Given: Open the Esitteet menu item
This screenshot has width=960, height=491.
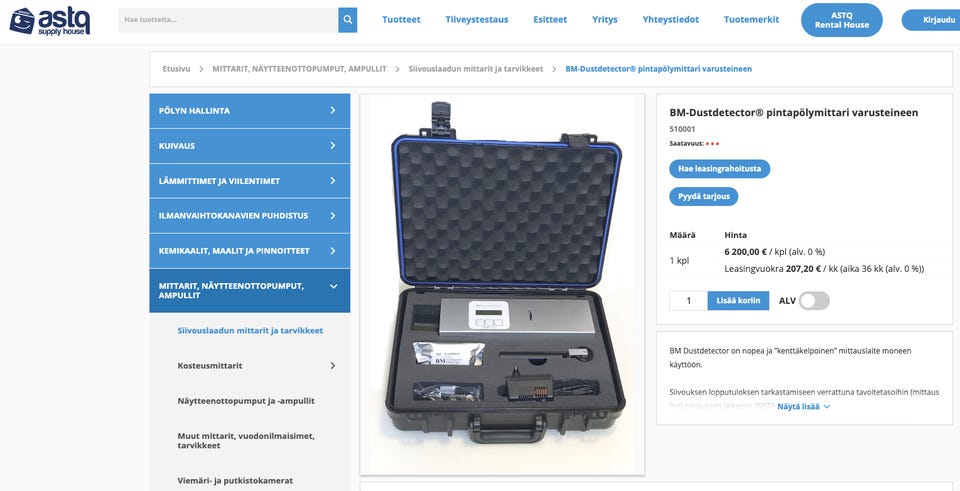Looking at the screenshot, I should coord(550,20).
